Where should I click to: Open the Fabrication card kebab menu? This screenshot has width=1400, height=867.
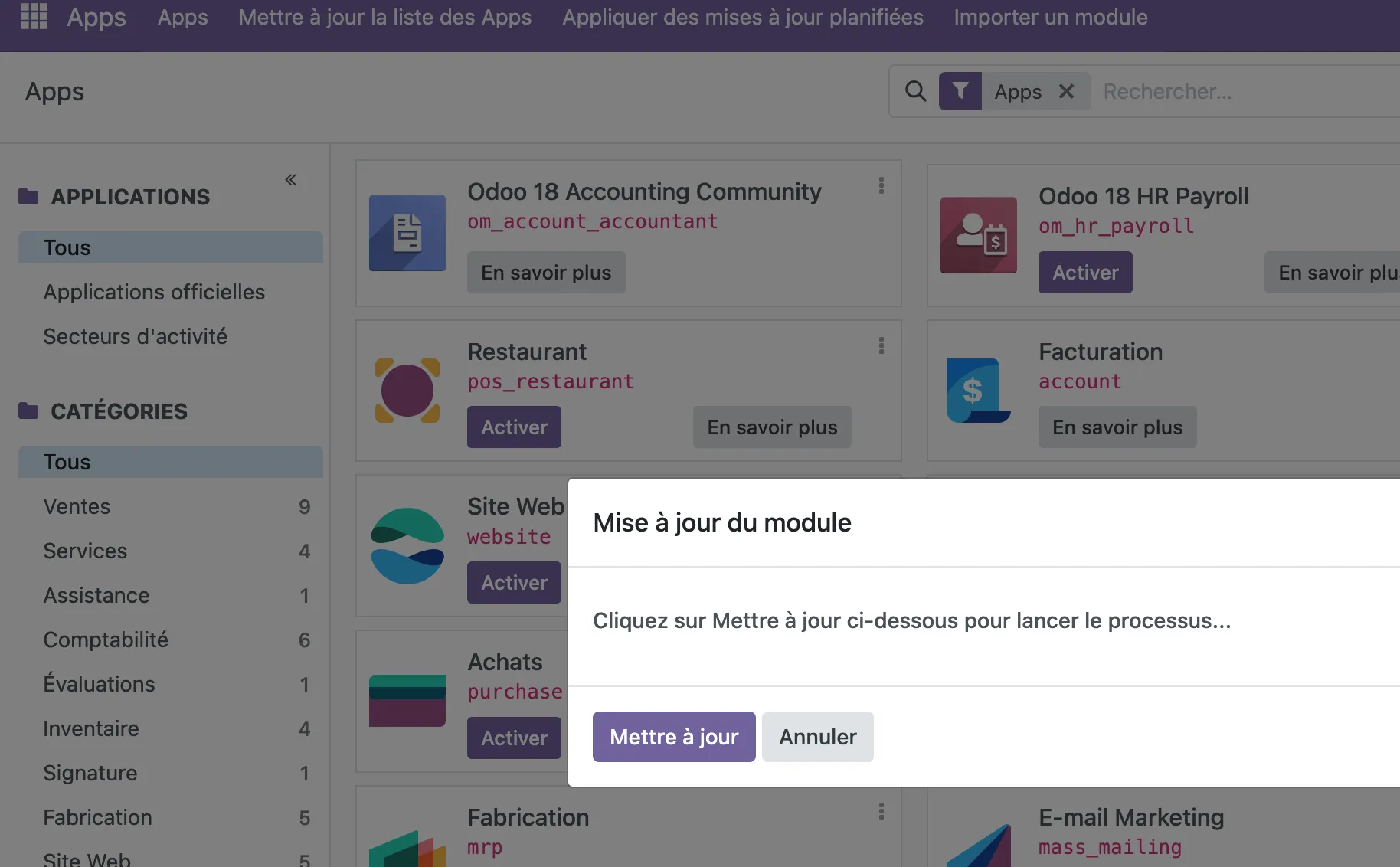click(x=882, y=811)
